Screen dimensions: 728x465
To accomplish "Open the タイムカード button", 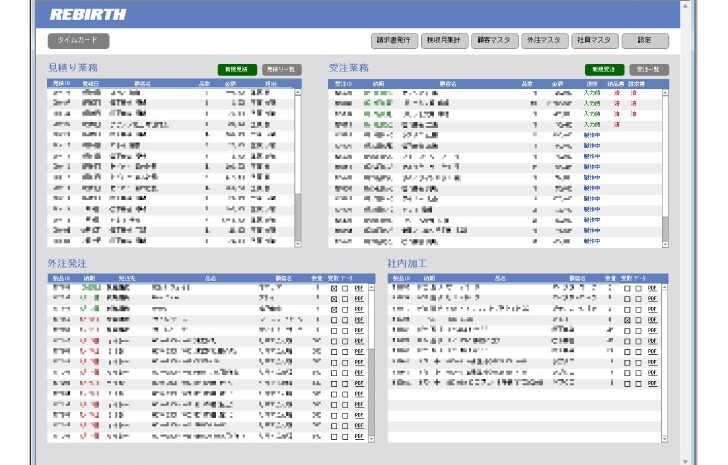I will 78,41.
